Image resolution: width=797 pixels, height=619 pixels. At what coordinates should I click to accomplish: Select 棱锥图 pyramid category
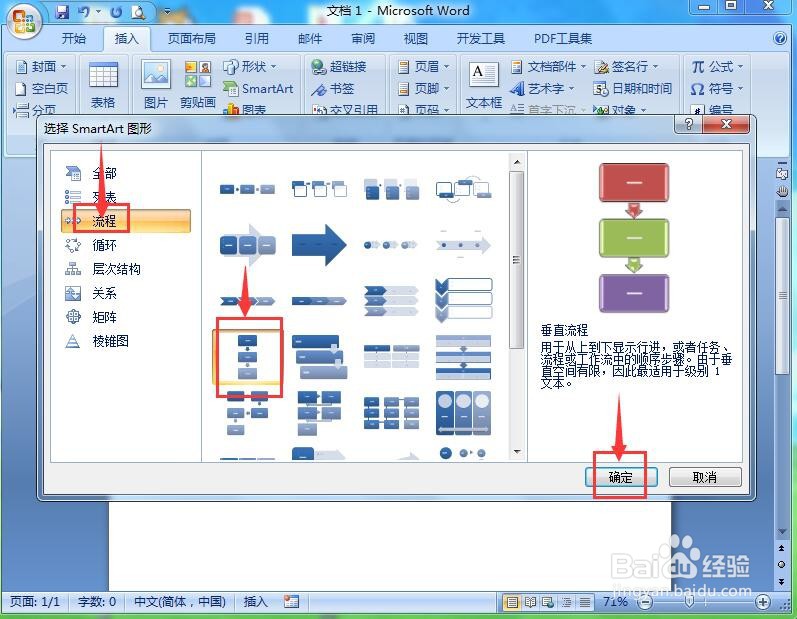pos(126,341)
